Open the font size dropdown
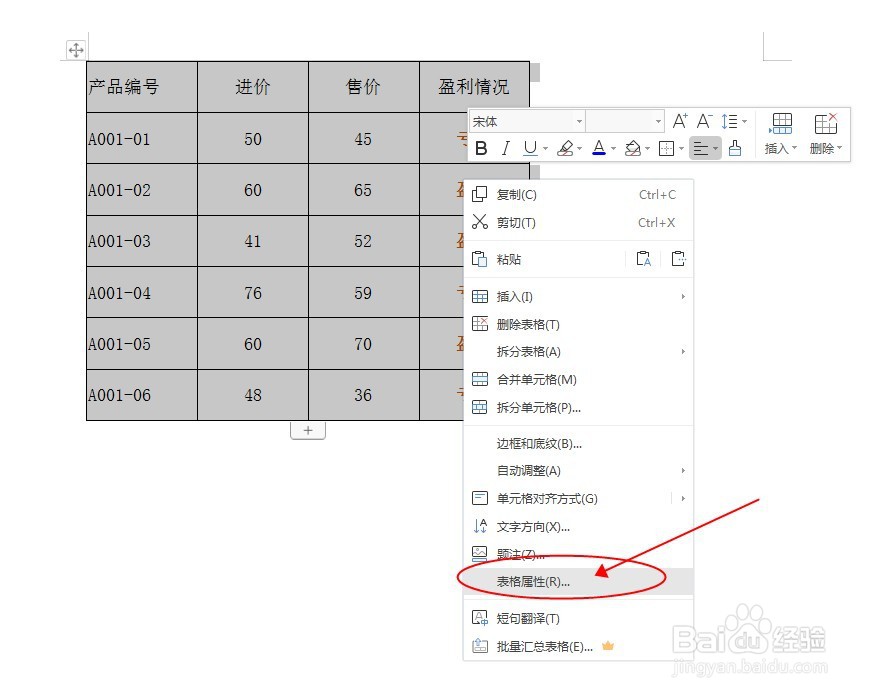The height and width of the screenshot is (697, 876). click(x=658, y=121)
